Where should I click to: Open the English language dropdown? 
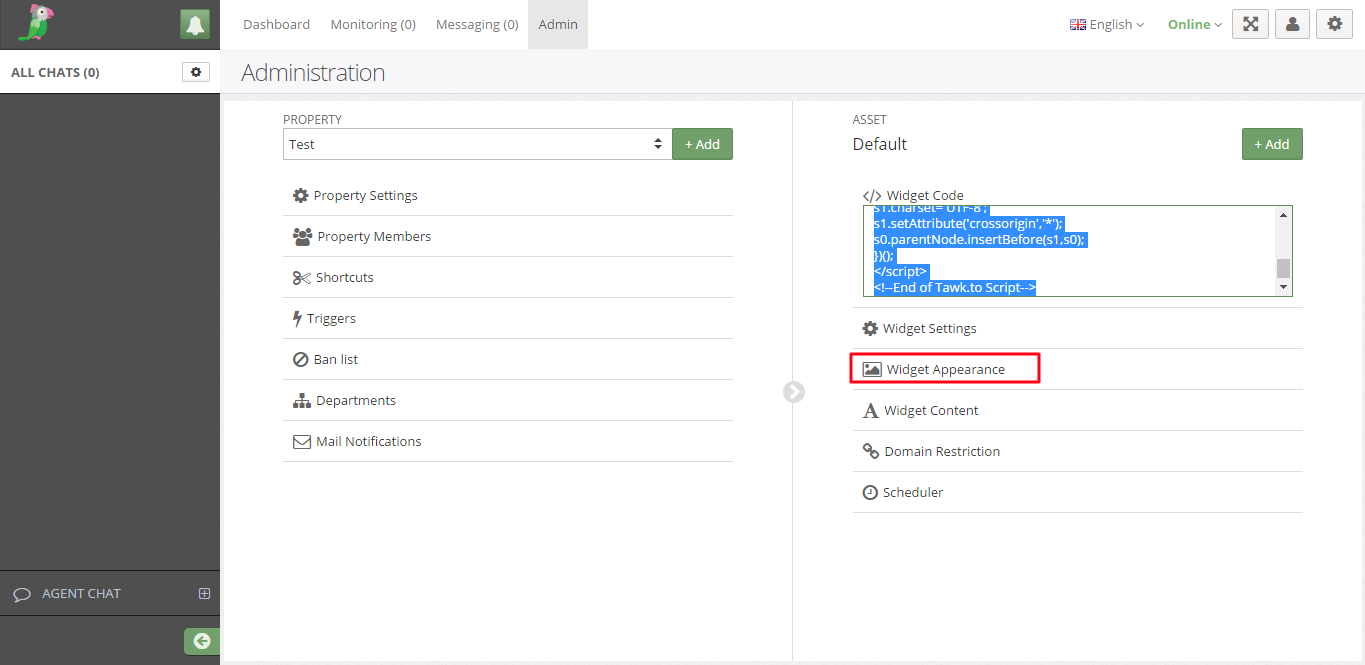click(1106, 25)
